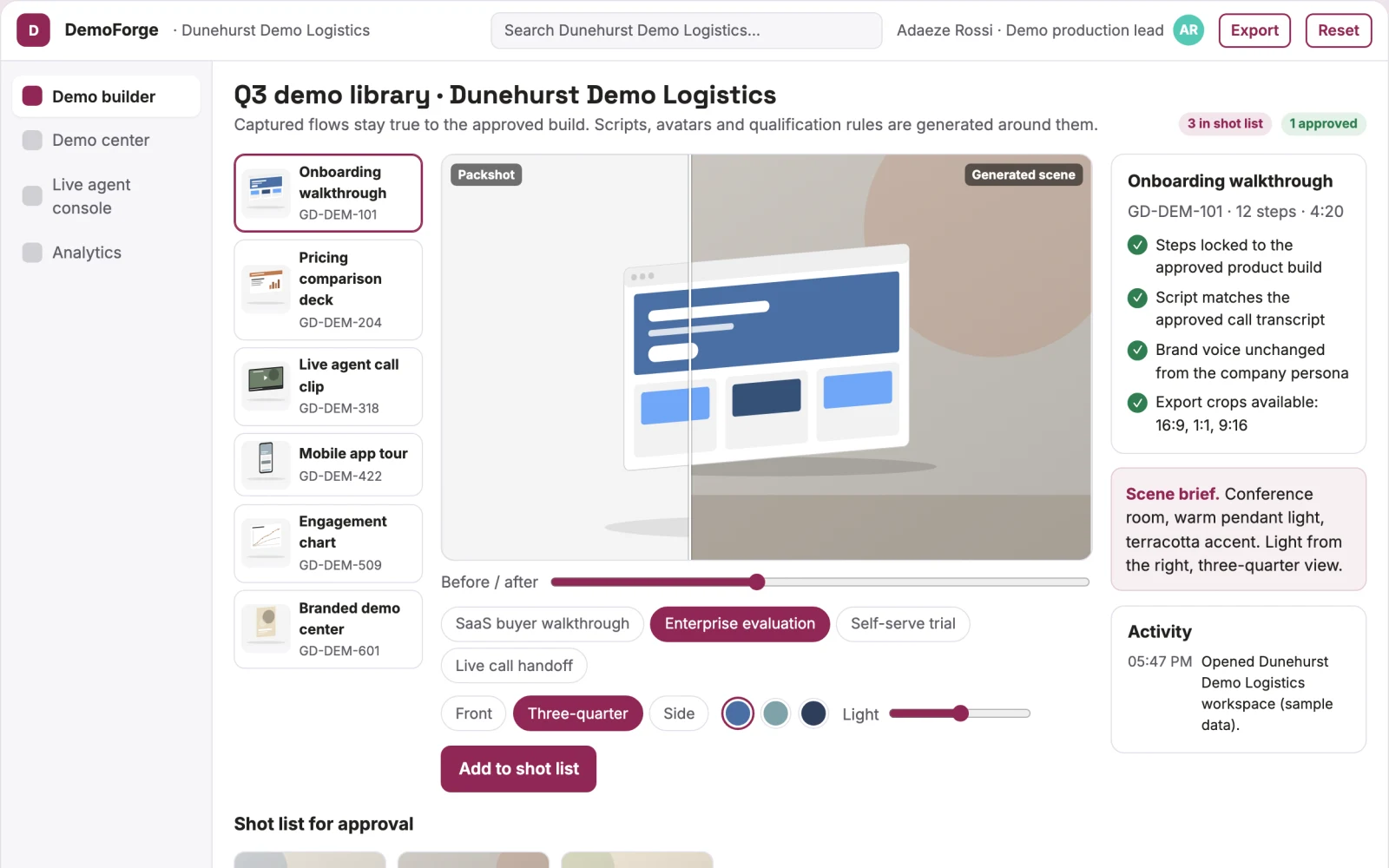Select the Pricing comparison deck thumbnail icon

[x=266, y=290]
